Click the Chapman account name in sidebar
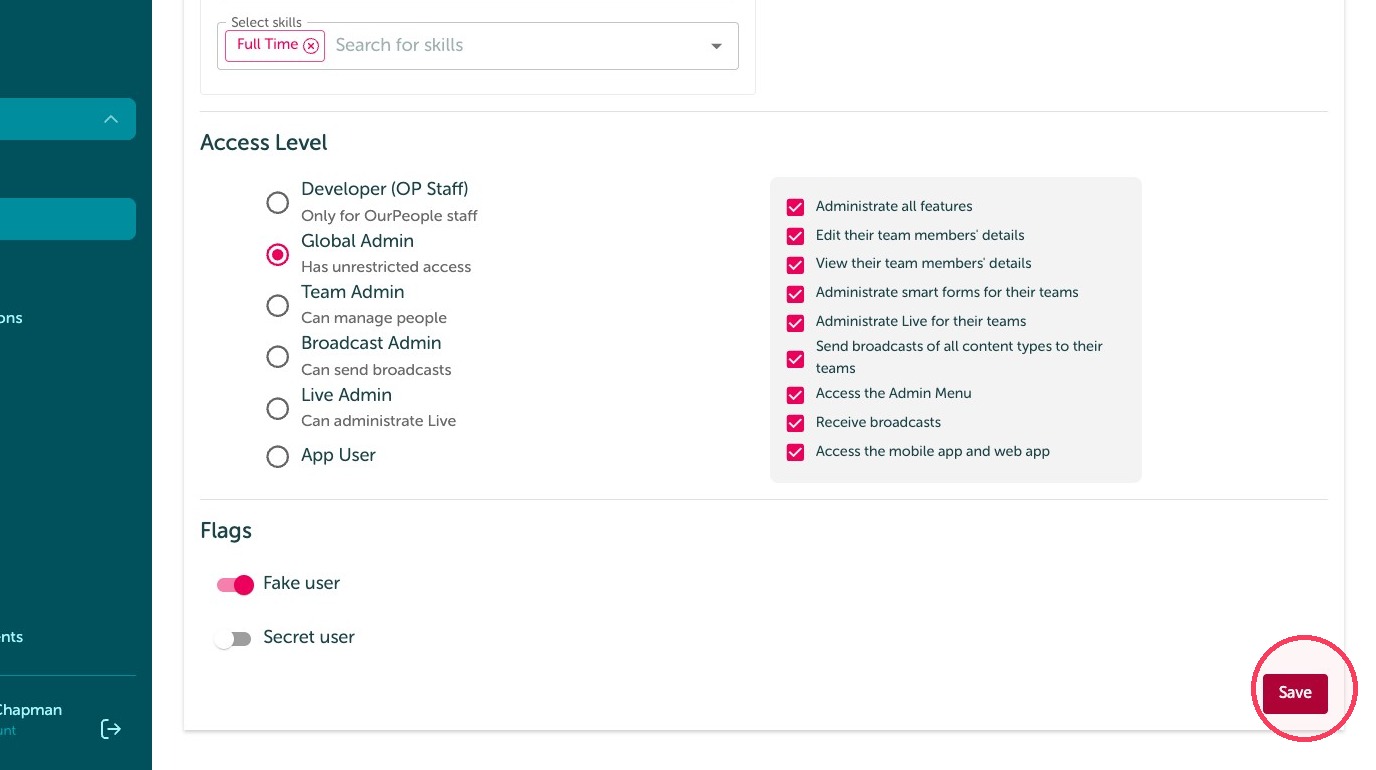 (x=31, y=710)
